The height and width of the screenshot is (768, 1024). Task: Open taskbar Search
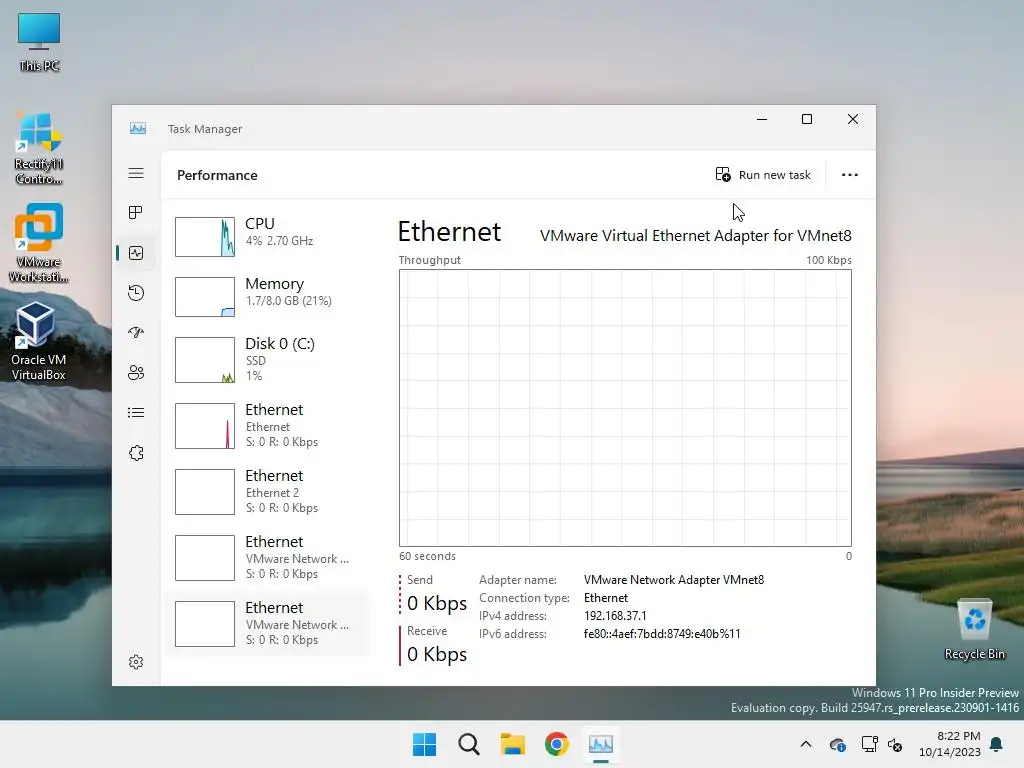469,744
